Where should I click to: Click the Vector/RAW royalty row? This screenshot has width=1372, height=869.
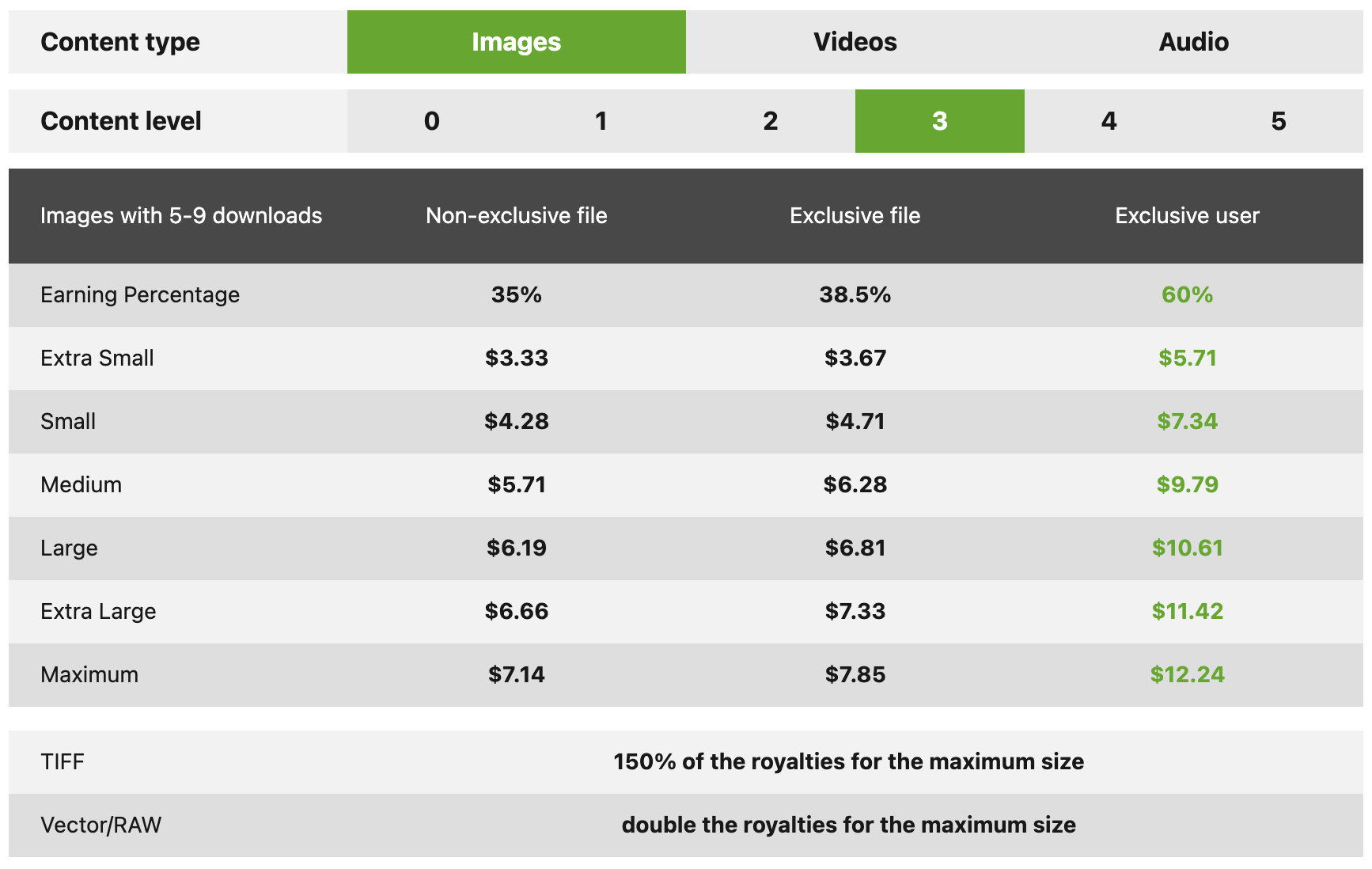pyautogui.click(x=100, y=825)
